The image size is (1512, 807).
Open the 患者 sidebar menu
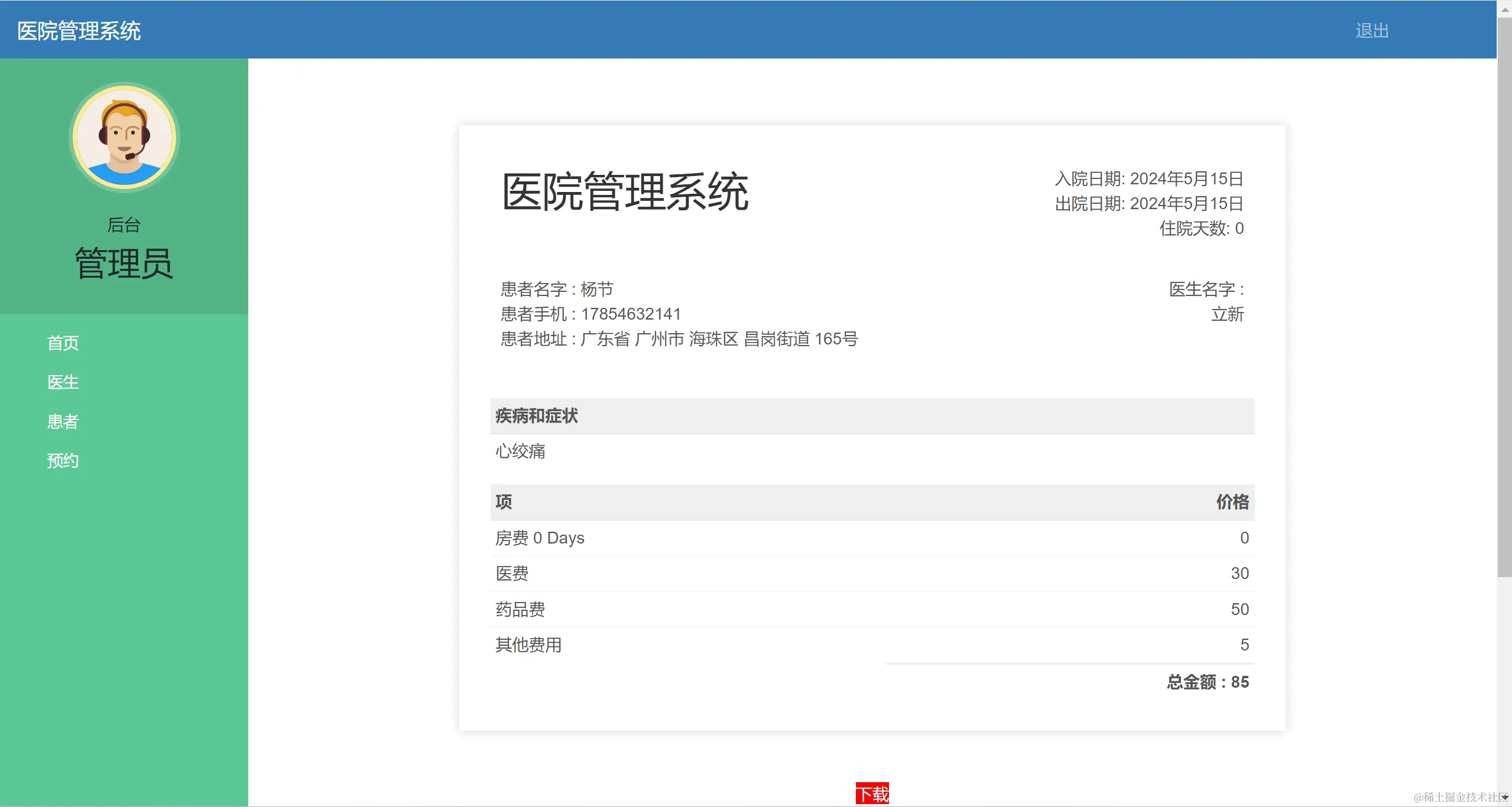[x=63, y=422]
